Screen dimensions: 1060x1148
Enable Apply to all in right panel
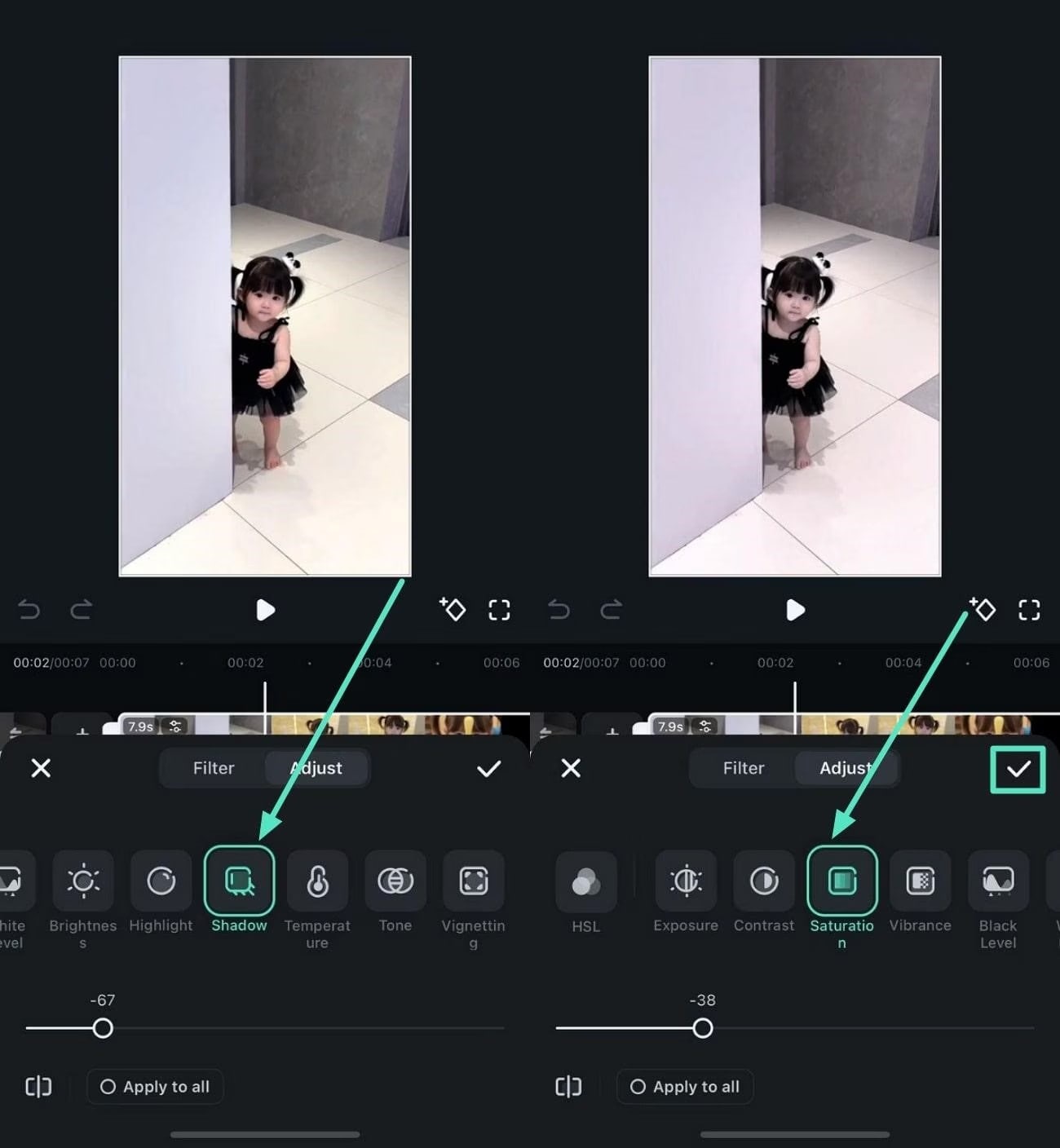[x=685, y=1087]
